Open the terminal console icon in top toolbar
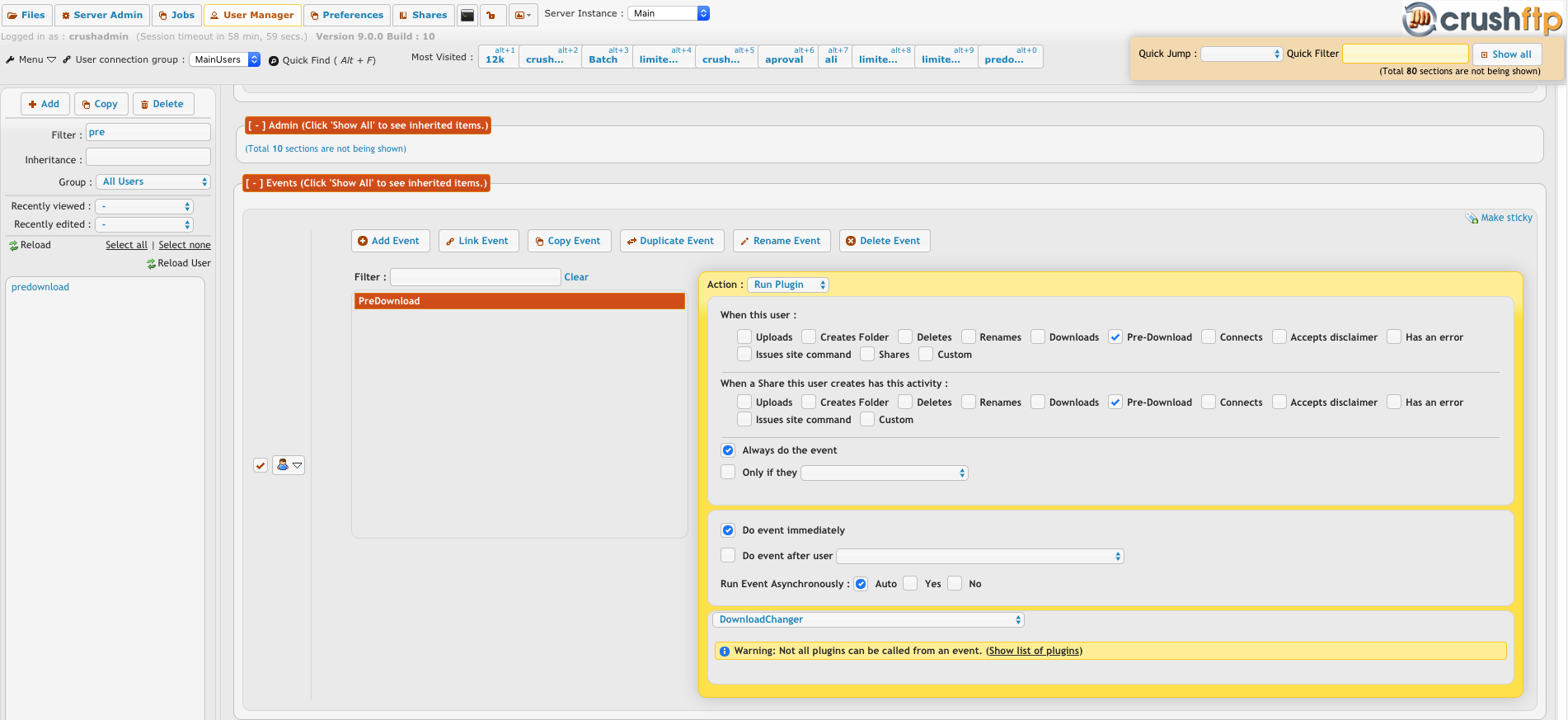This screenshot has width=1568, height=720. (467, 15)
